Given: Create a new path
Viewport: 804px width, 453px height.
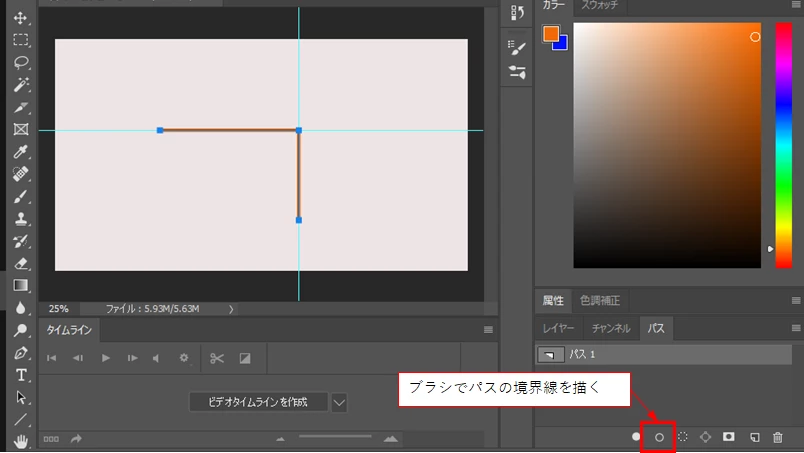Looking at the screenshot, I should tap(755, 438).
